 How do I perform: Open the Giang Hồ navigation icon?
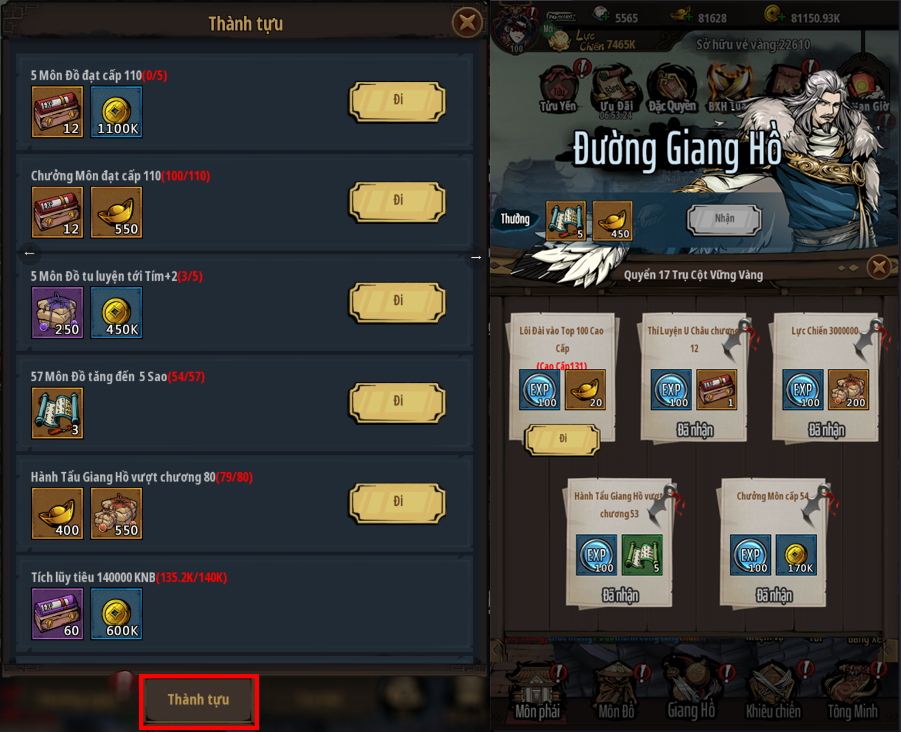[691, 692]
